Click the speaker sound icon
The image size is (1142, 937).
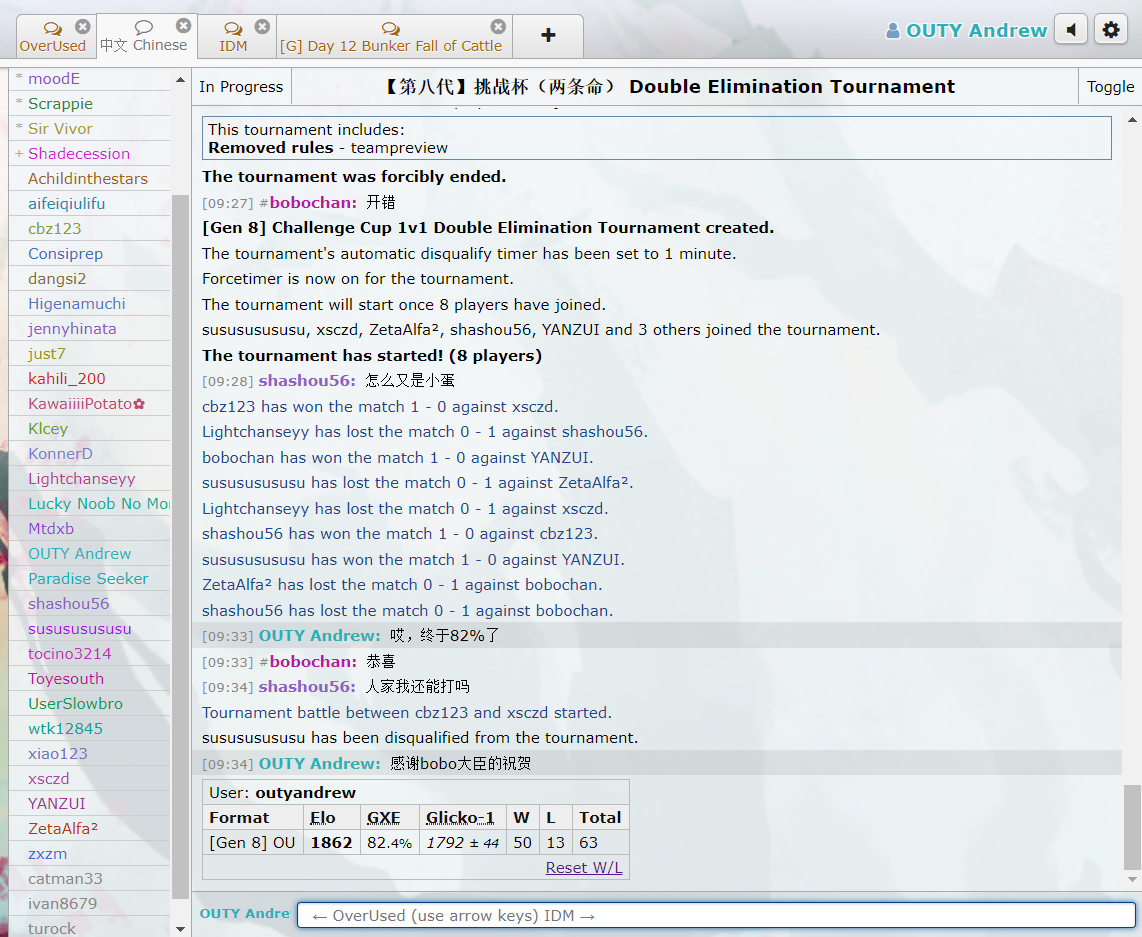coord(1071,30)
